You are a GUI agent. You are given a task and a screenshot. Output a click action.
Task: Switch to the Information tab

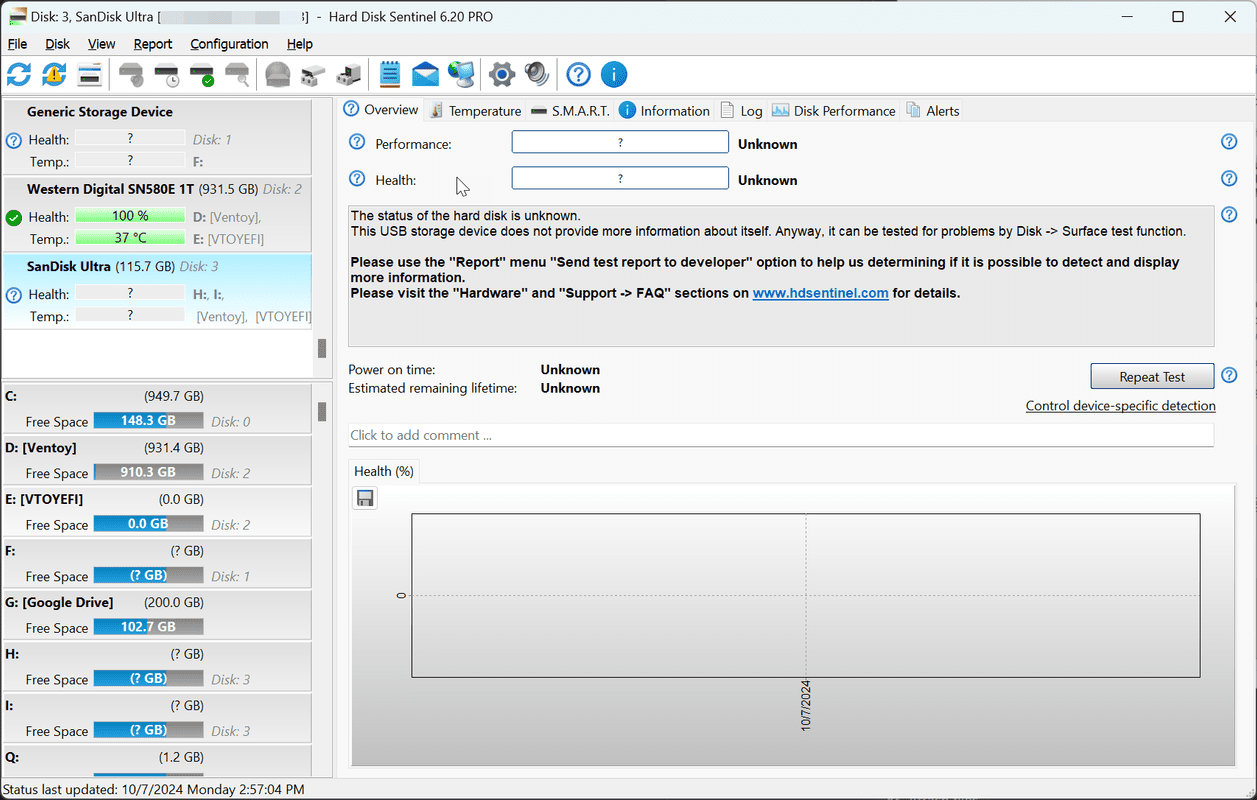pyautogui.click(x=664, y=111)
